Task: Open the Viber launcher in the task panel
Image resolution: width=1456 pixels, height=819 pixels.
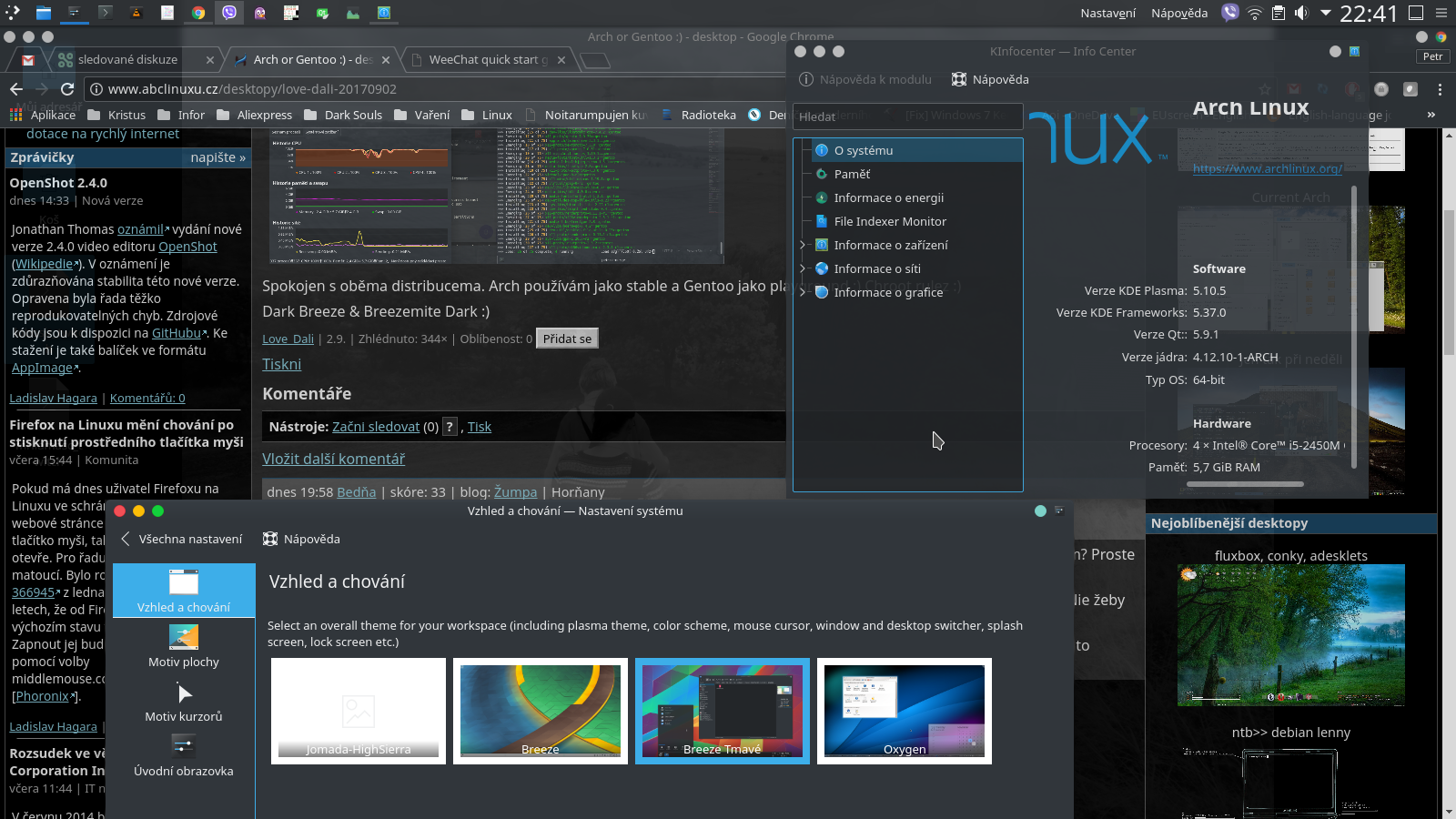Action: [229, 13]
